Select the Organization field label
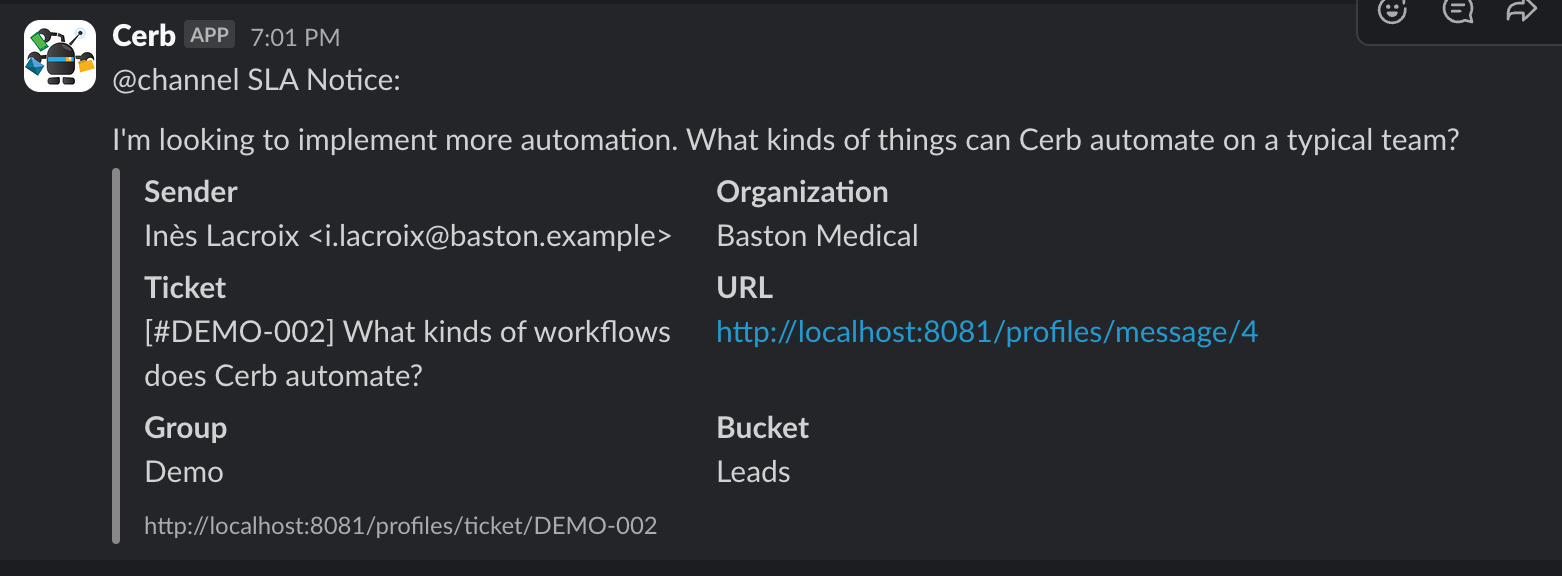The height and width of the screenshot is (576, 1562). point(802,192)
